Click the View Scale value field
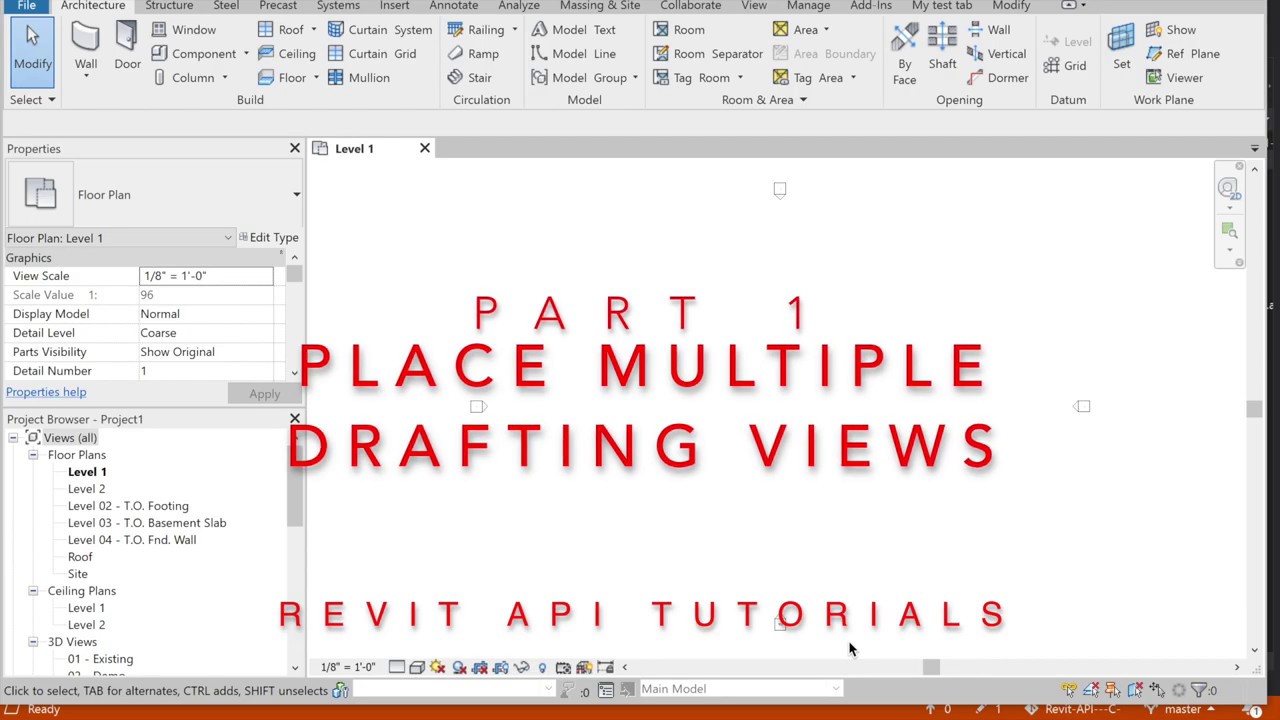The height and width of the screenshot is (720, 1280). pyautogui.click(x=206, y=276)
